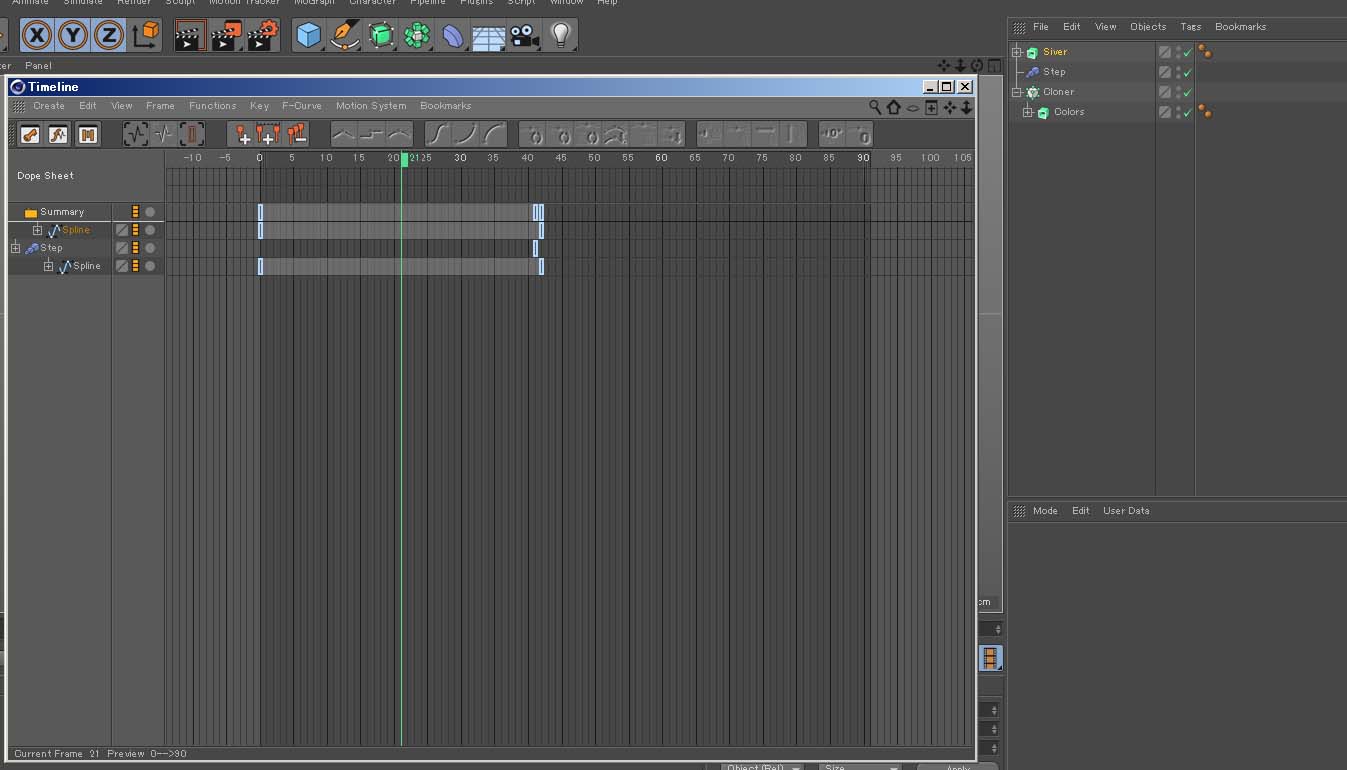Expand the orange Spline track in Timeline
Image resolution: width=1347 pixels, height=770 pixels.
[38, 230]
